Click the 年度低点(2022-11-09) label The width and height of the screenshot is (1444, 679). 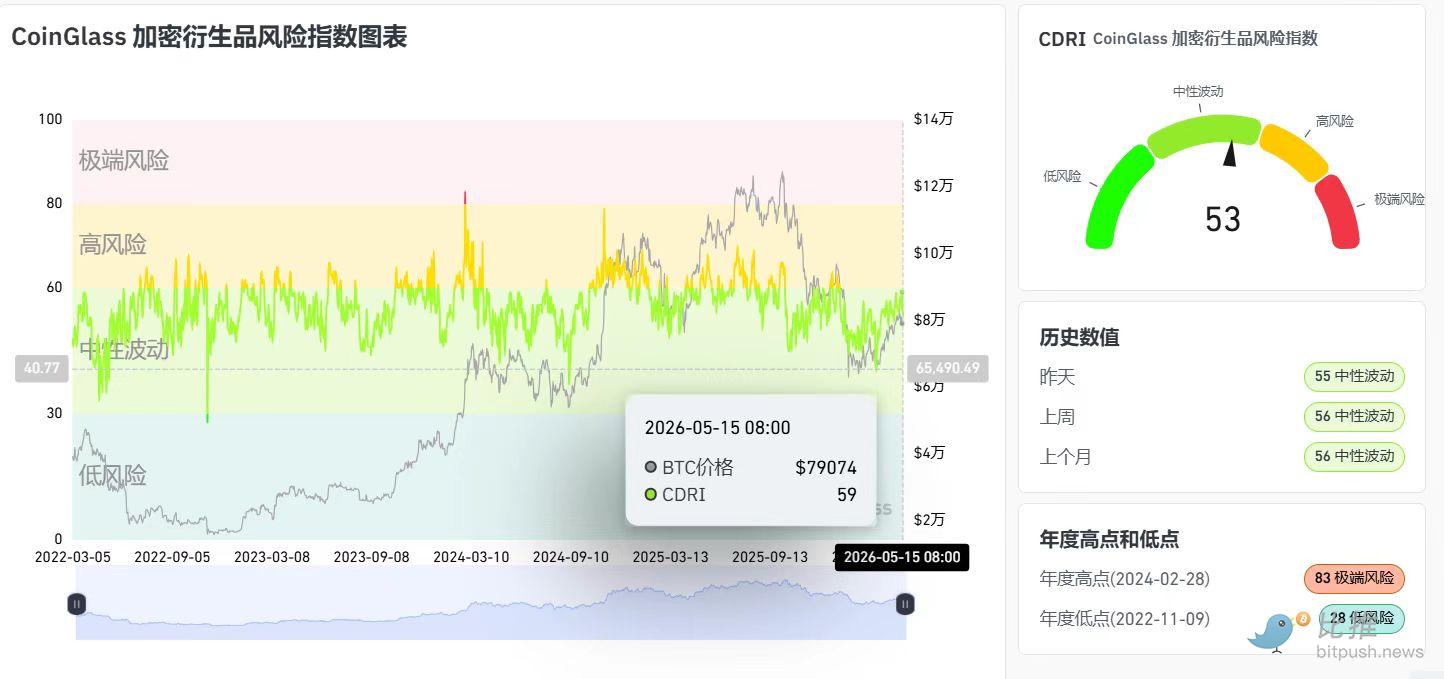click(x=1125, y=619)
